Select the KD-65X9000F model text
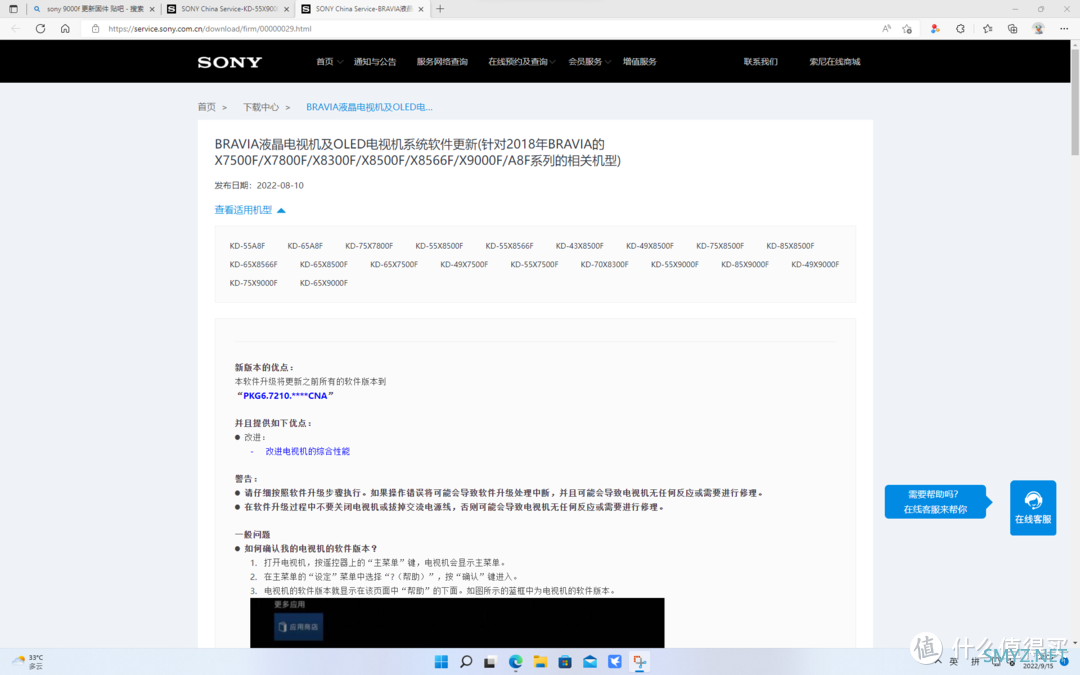Image resolution: width=1080 pixels, height=675 pixels. click(324, 283)
